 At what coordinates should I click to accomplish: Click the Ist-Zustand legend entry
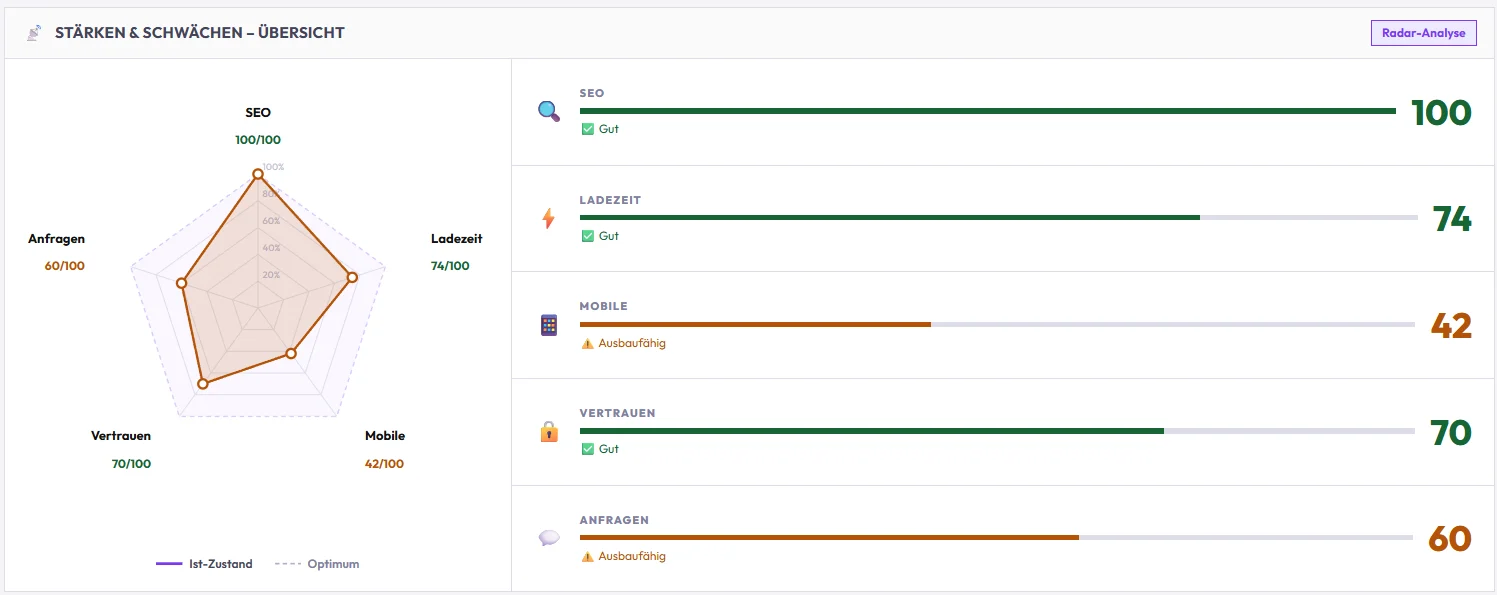[x=205, y=564]
